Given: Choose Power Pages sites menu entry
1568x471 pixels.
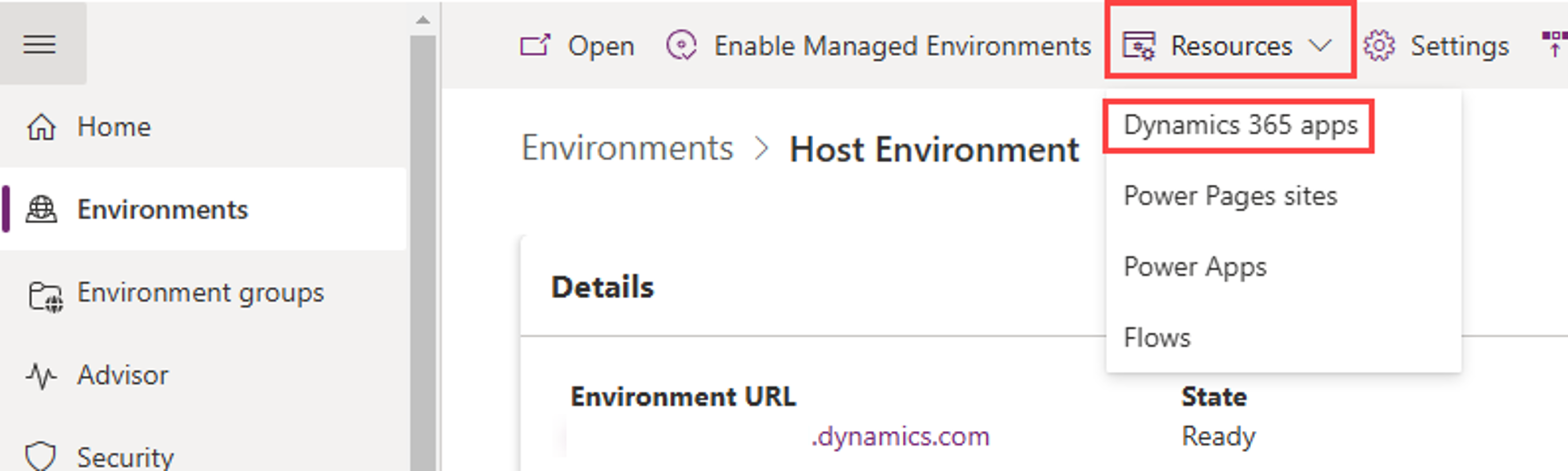Looking at the screenshot, I should pyautogui.click(x=1230, y=196).
